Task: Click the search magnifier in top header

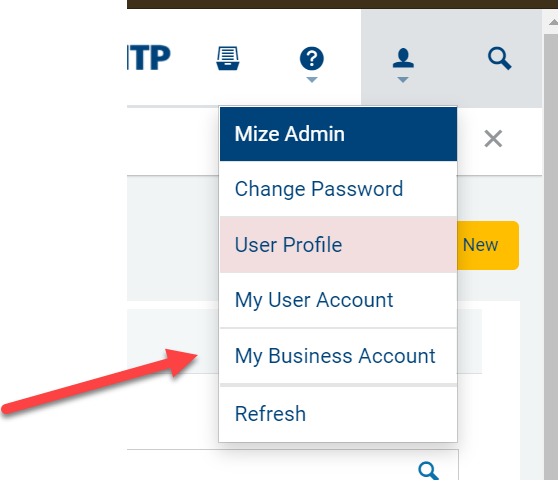Action: pyautogui.click(x=500, y=58)
